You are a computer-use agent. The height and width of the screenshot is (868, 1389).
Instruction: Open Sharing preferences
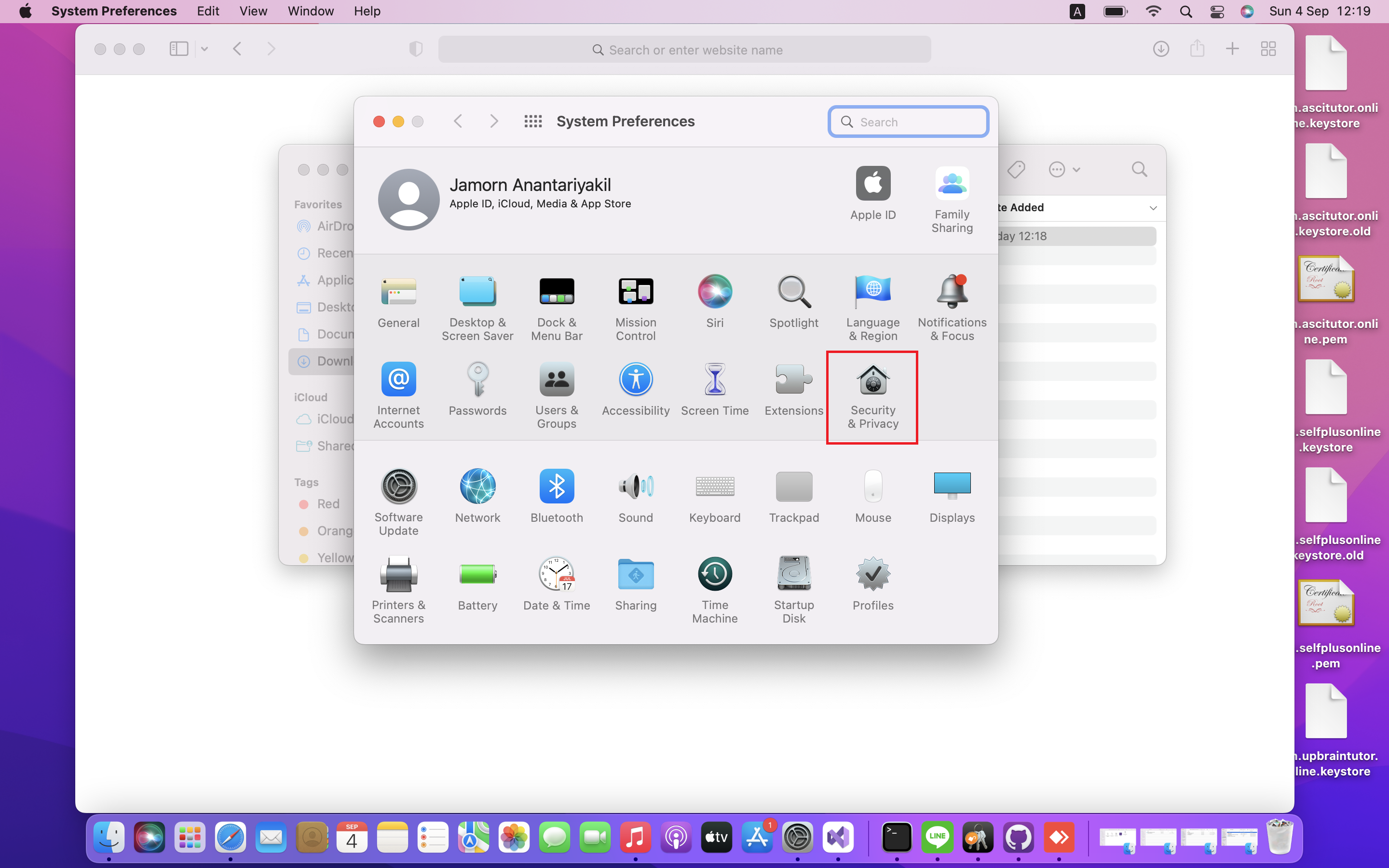(x=635, y=585)
